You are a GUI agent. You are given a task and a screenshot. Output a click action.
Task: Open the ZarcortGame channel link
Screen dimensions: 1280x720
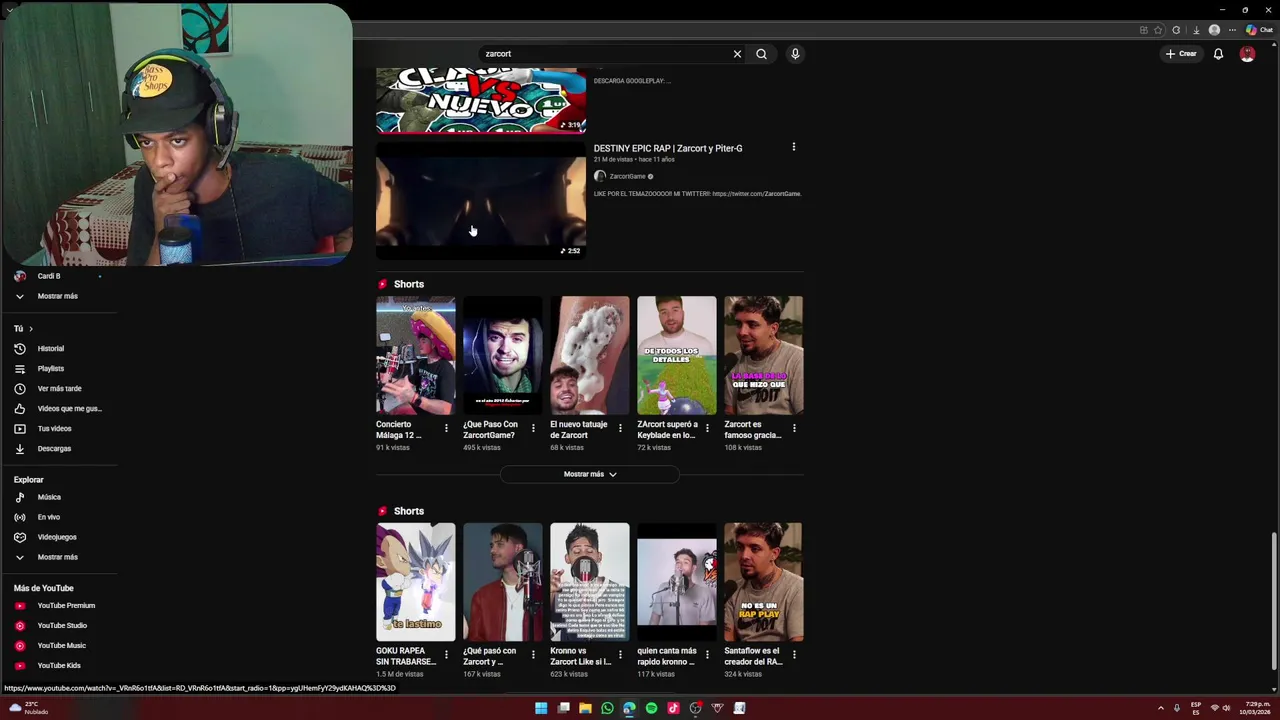coord(627,176)
